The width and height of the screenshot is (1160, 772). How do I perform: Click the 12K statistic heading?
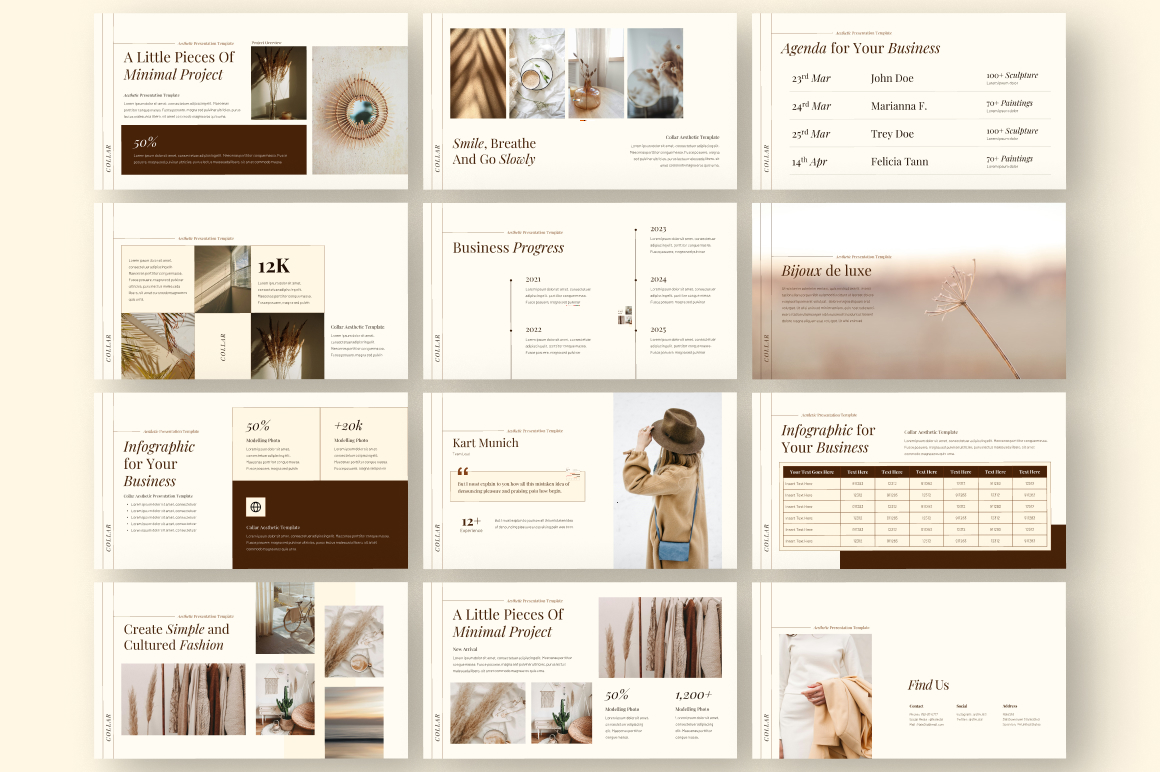pyautogui.click(x=273, y=267)
